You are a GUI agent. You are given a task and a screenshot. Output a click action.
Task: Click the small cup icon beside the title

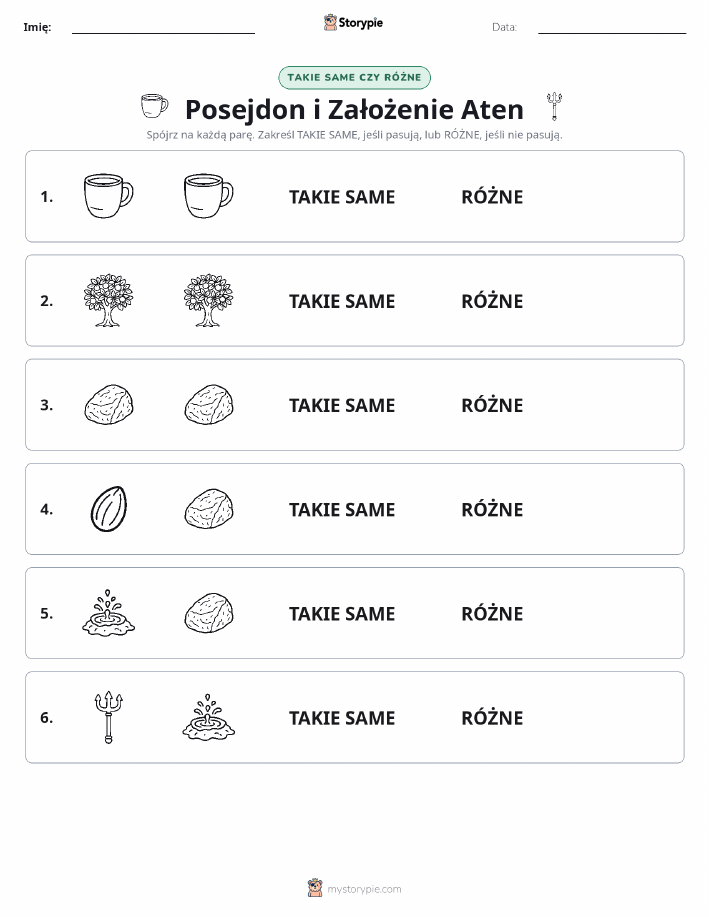tap(154, 106)
